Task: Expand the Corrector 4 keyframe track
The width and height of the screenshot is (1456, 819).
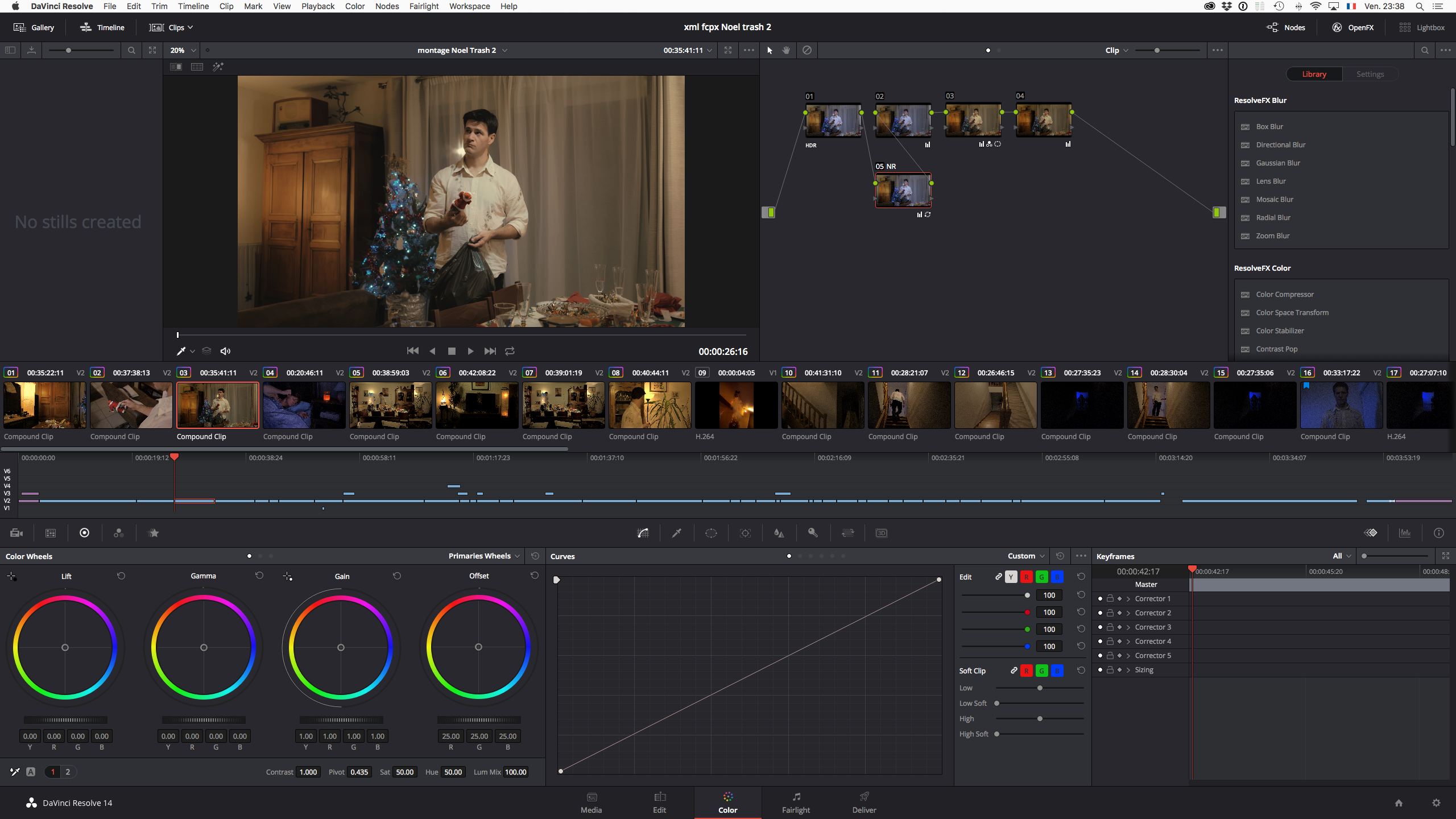Action: click(x=1128, y=641)
